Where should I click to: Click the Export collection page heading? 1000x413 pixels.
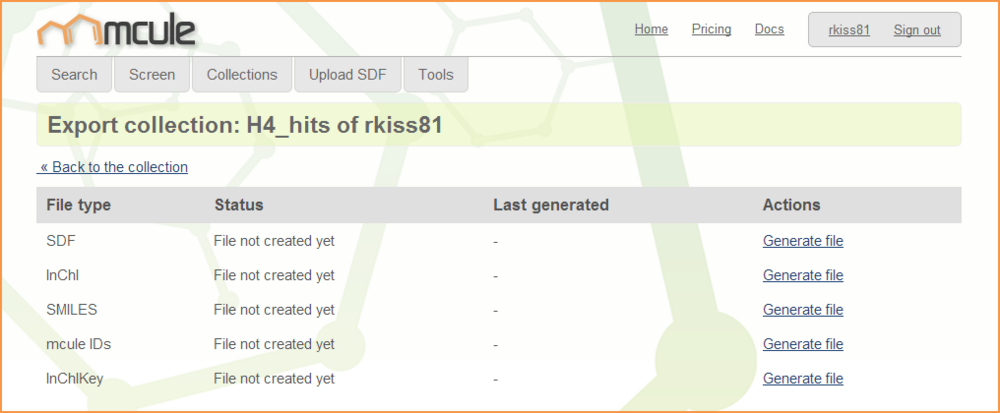(x=245, y=126)
